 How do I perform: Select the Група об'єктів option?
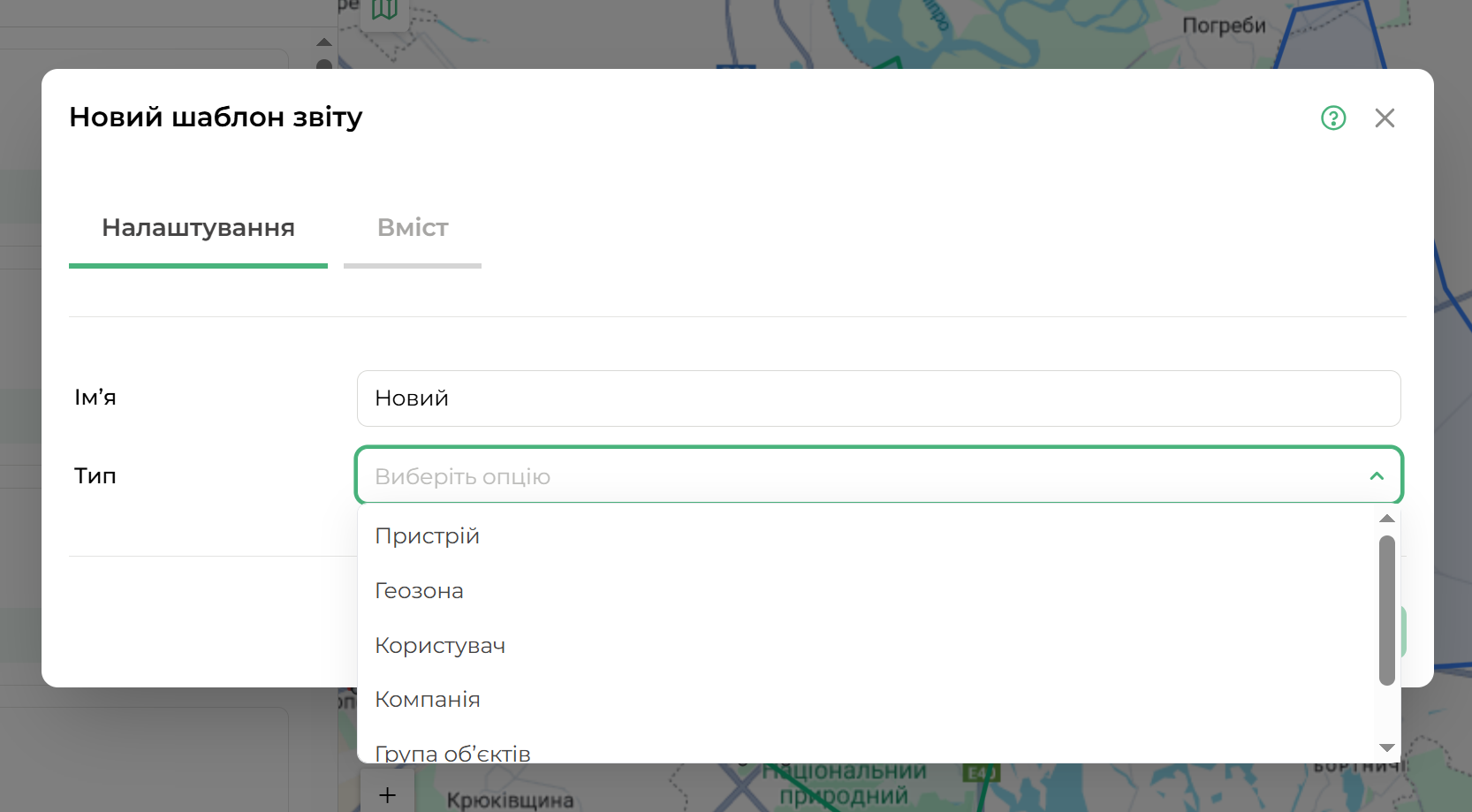click(452, 752)
